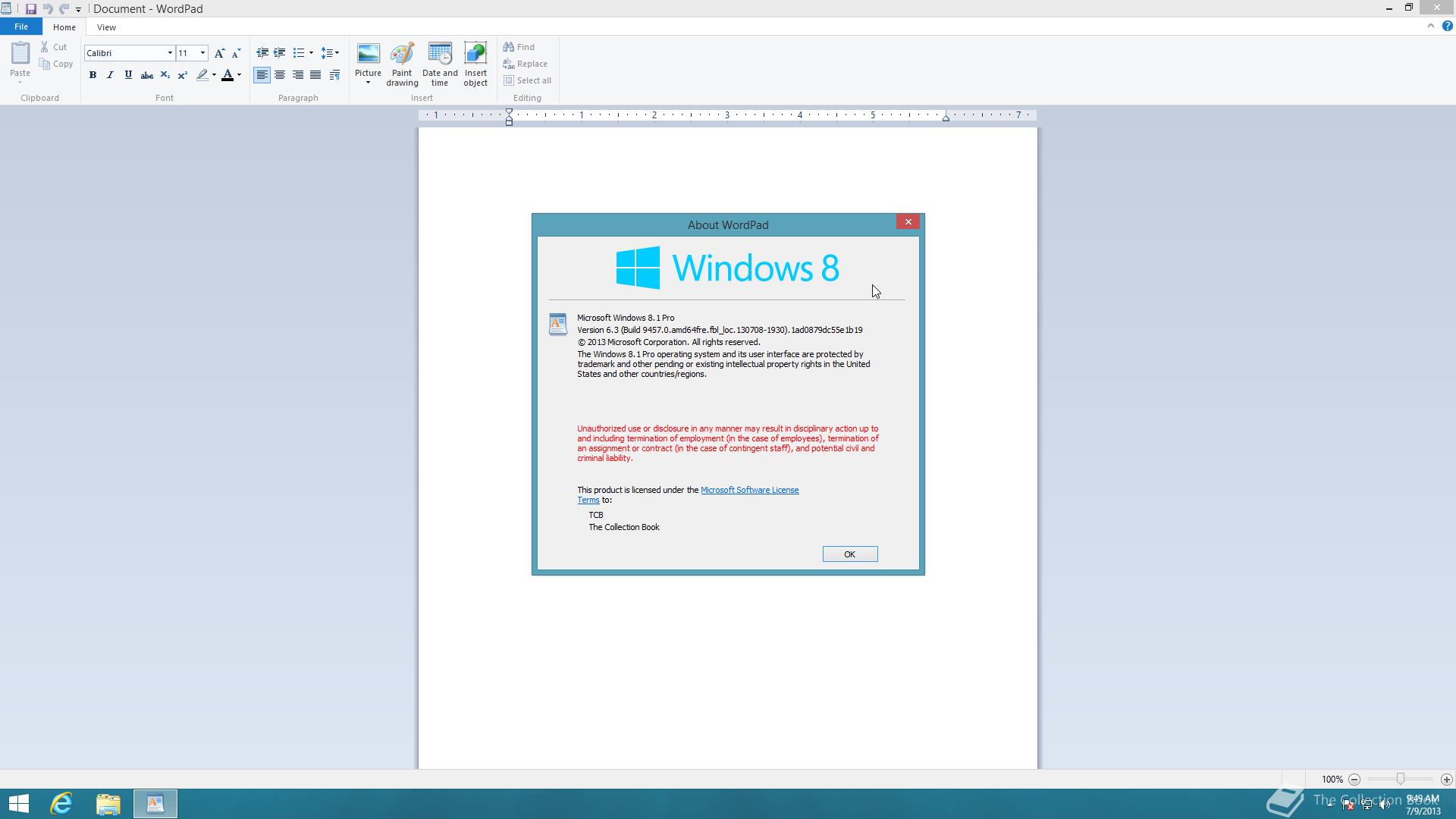
Task: Collapse the ribbon with the chevron
Action: [1430, 26]
